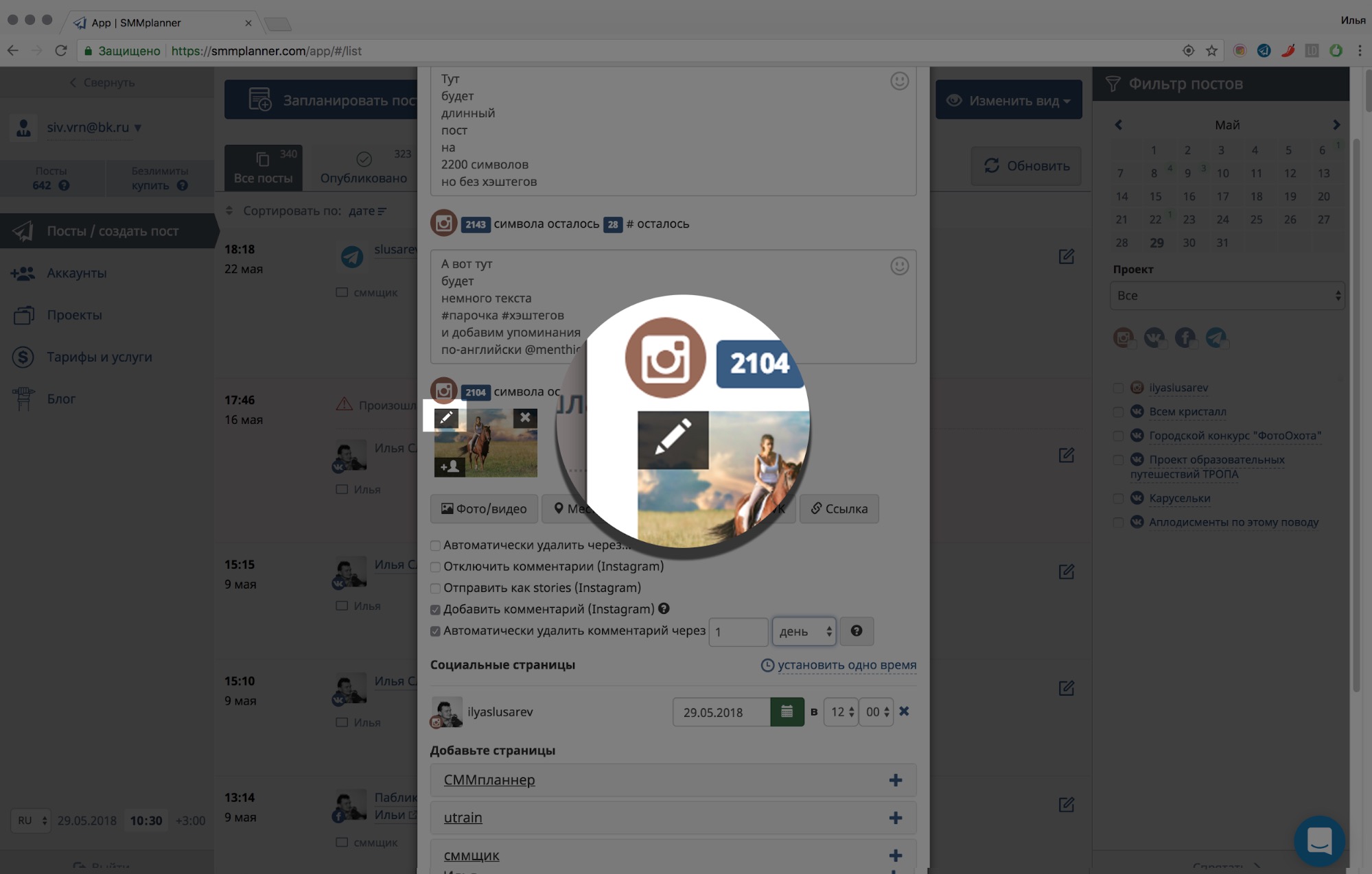Open the utrain project link

(463, 818)
